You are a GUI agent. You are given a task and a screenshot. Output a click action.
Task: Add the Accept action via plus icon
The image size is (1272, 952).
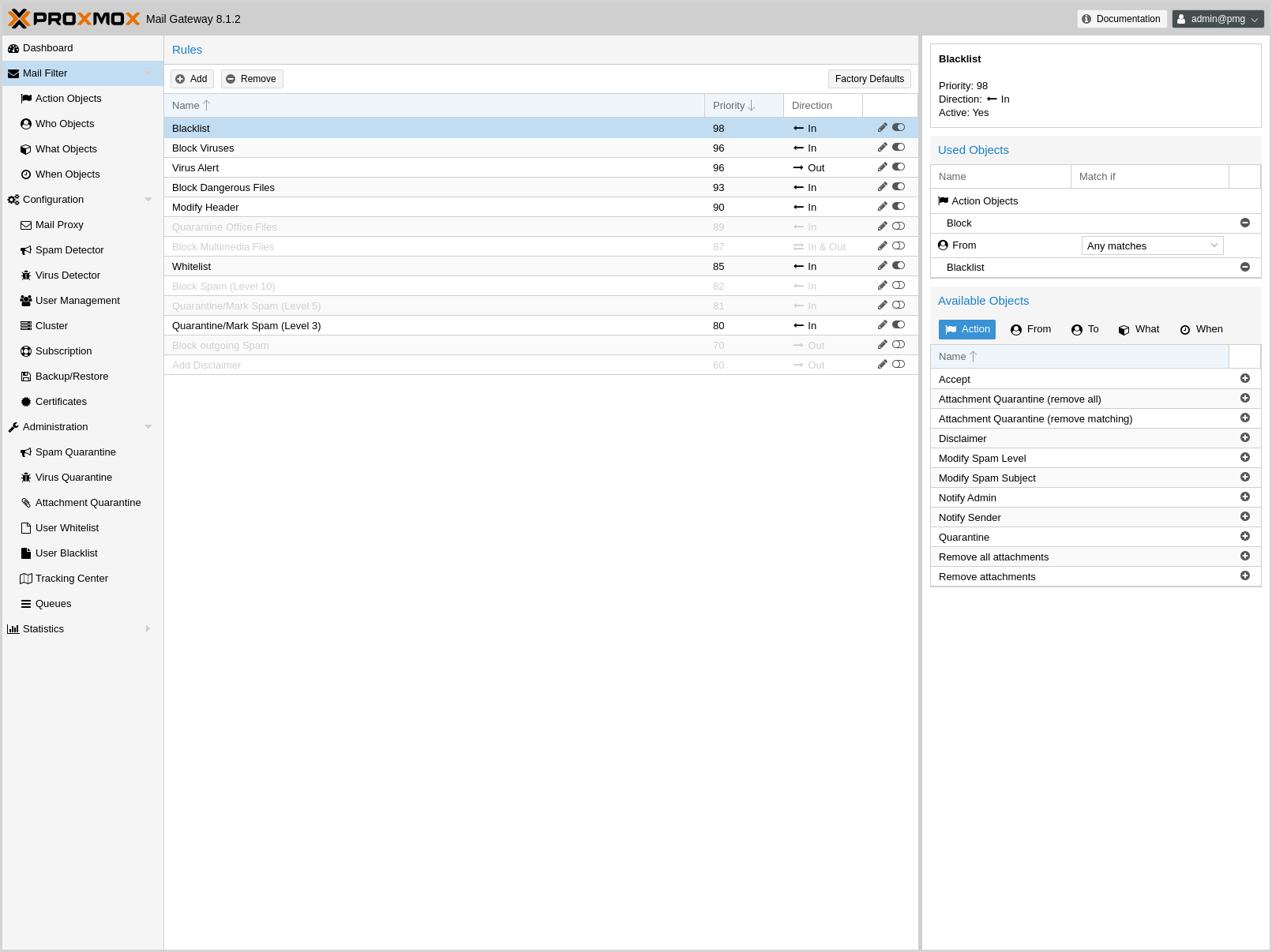[1244, 379]
